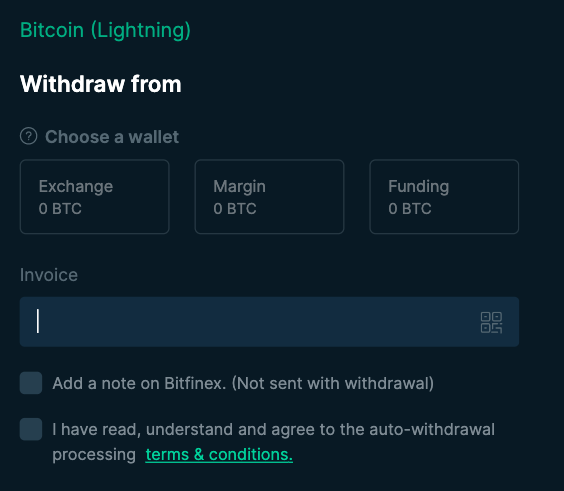This screenshot has height=491, width=564.
Task: Select the Margin wallet card
Action: coord(269,197)
